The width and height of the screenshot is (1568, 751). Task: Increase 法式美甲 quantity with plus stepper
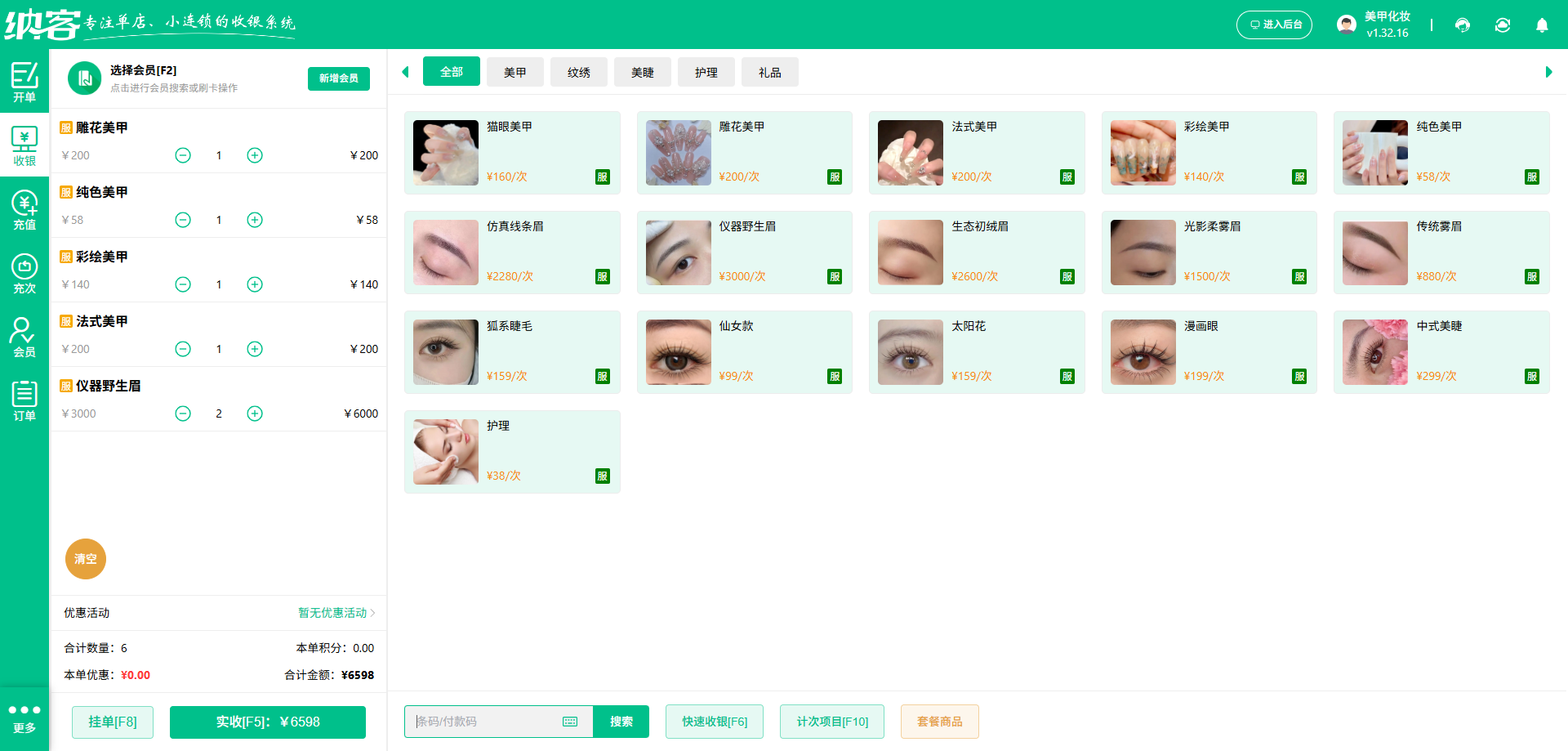pos(254,349)
